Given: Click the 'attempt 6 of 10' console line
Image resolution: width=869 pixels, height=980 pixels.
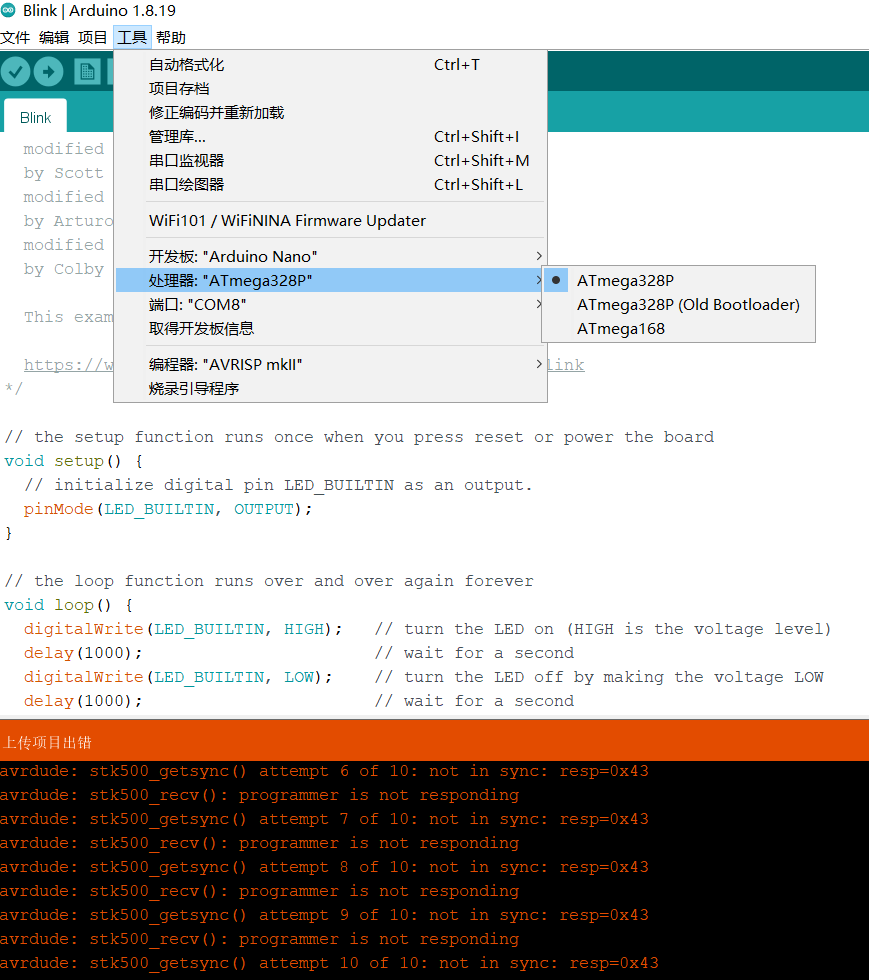Looking at the screenshot, I should coord(324,771).
